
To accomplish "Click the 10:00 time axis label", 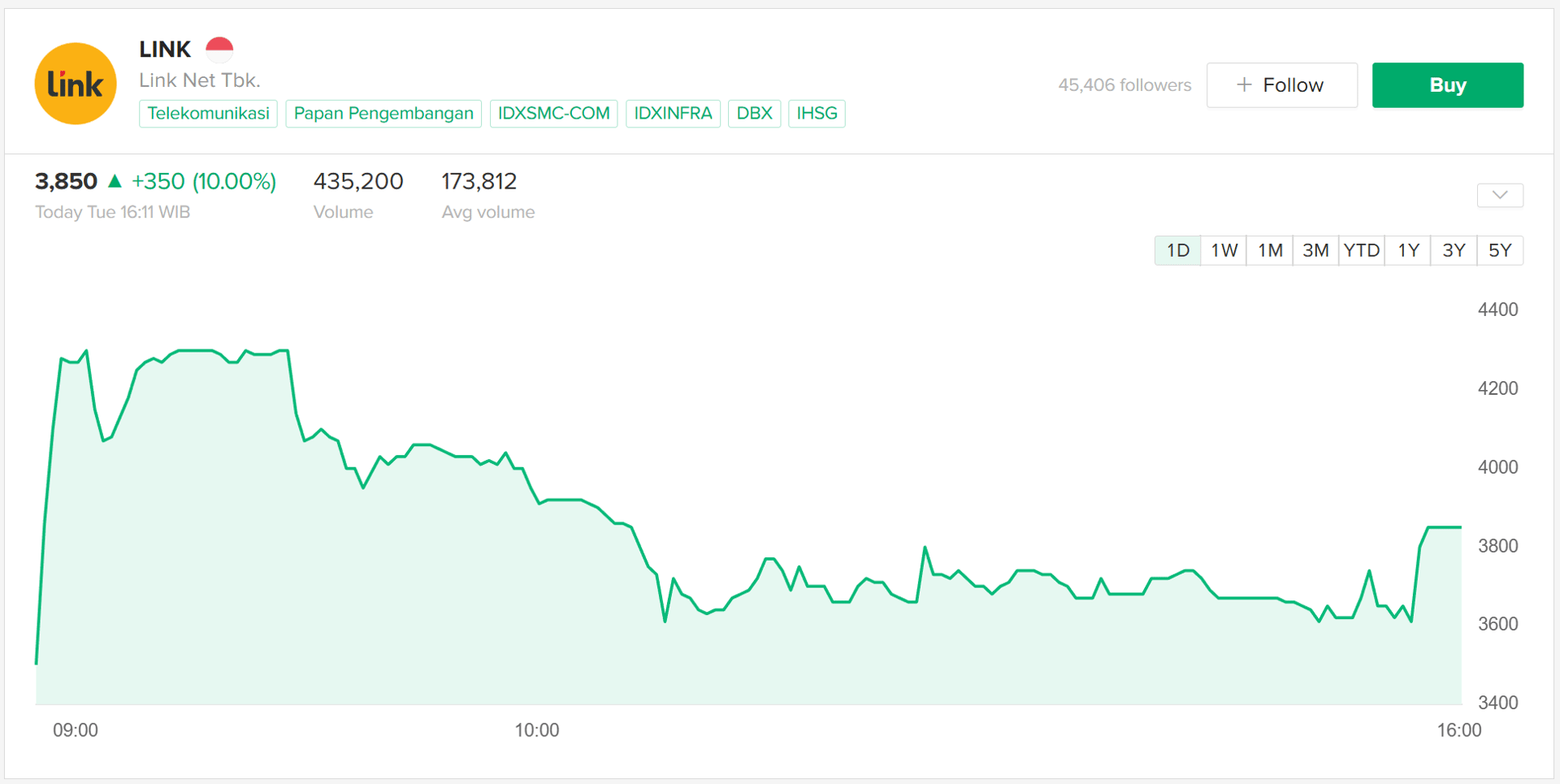I will [537, 730].
